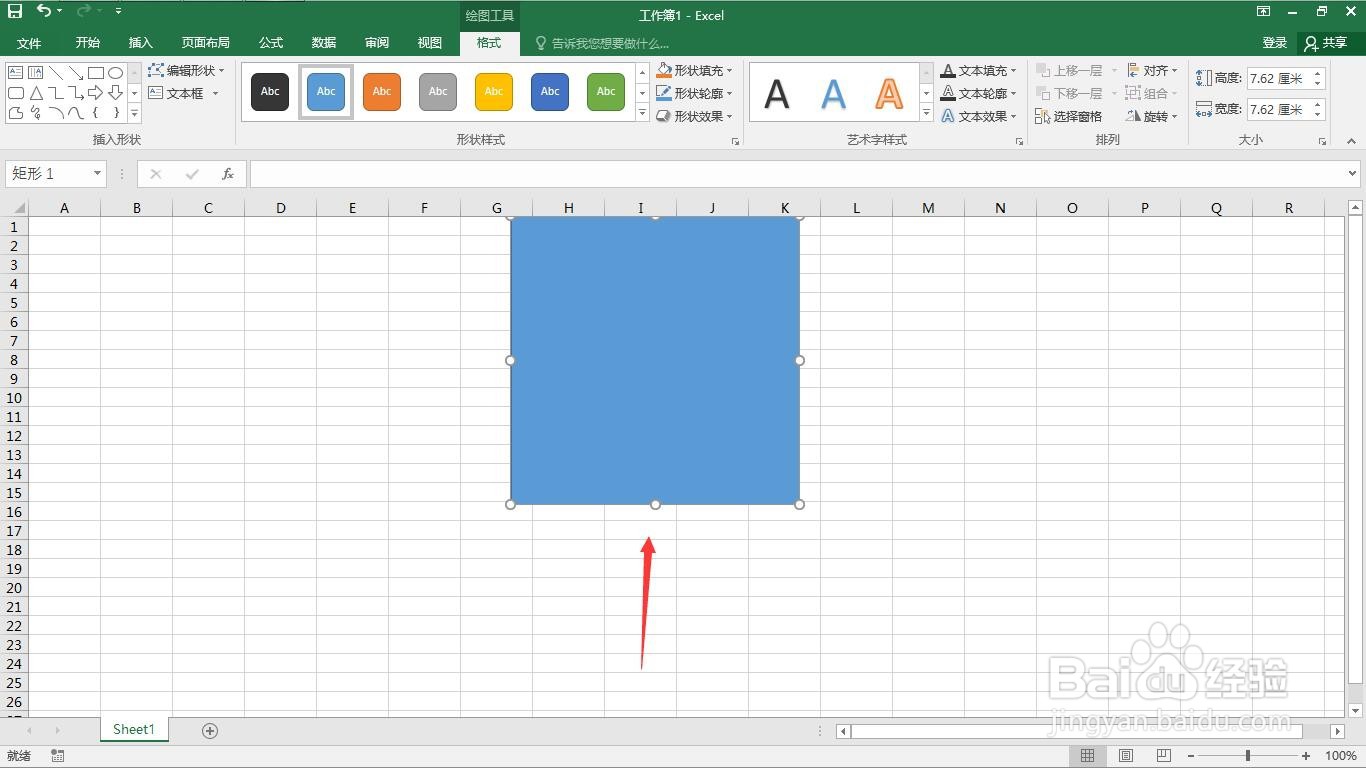Image resolution: width=1366 pixels, height=768 pixels.
Task: Open Text Effects (文本效果) dropdown
Action: click(x=979, y=116)
